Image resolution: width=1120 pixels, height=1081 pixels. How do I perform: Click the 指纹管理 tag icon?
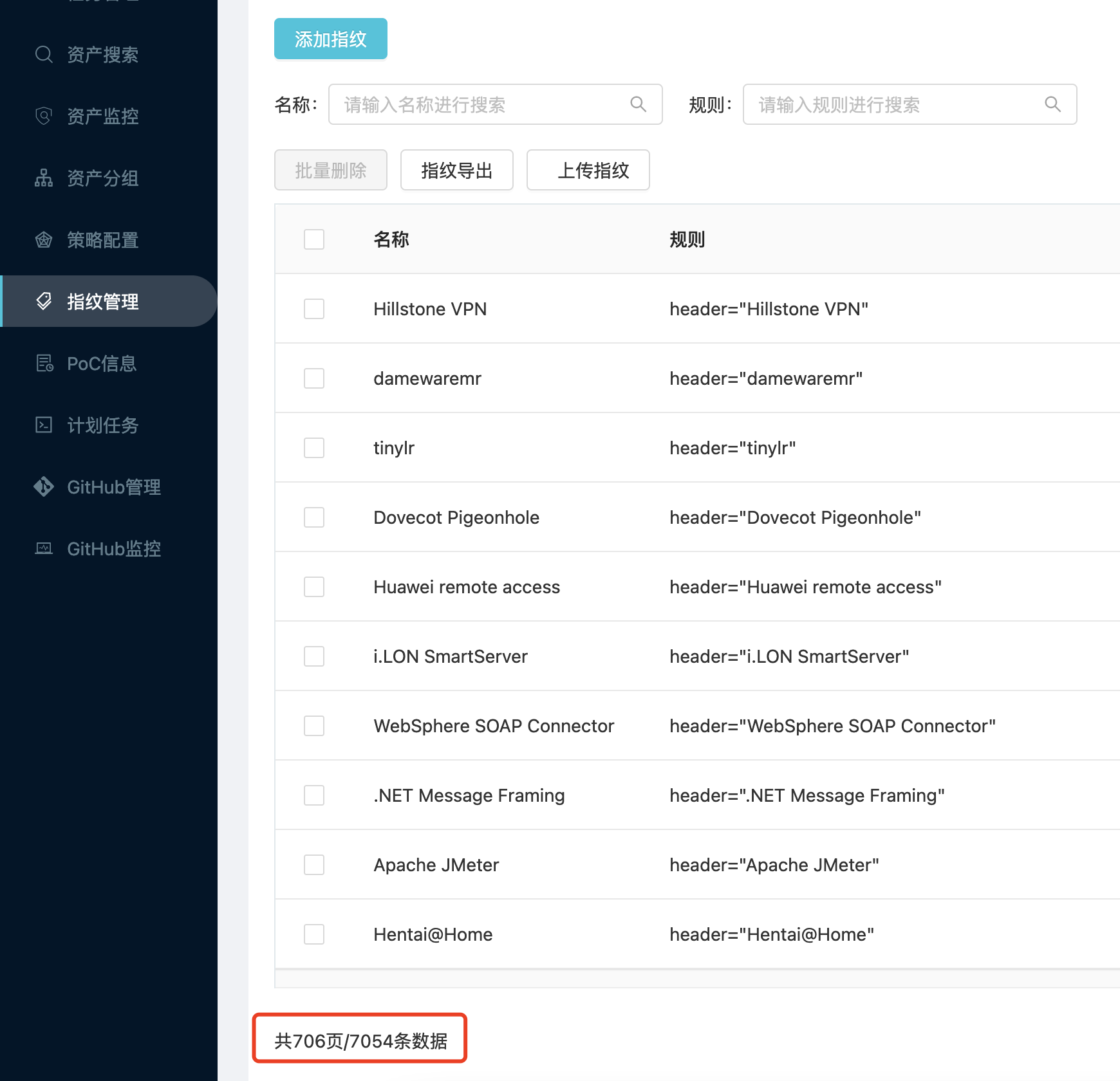(44, 301)
